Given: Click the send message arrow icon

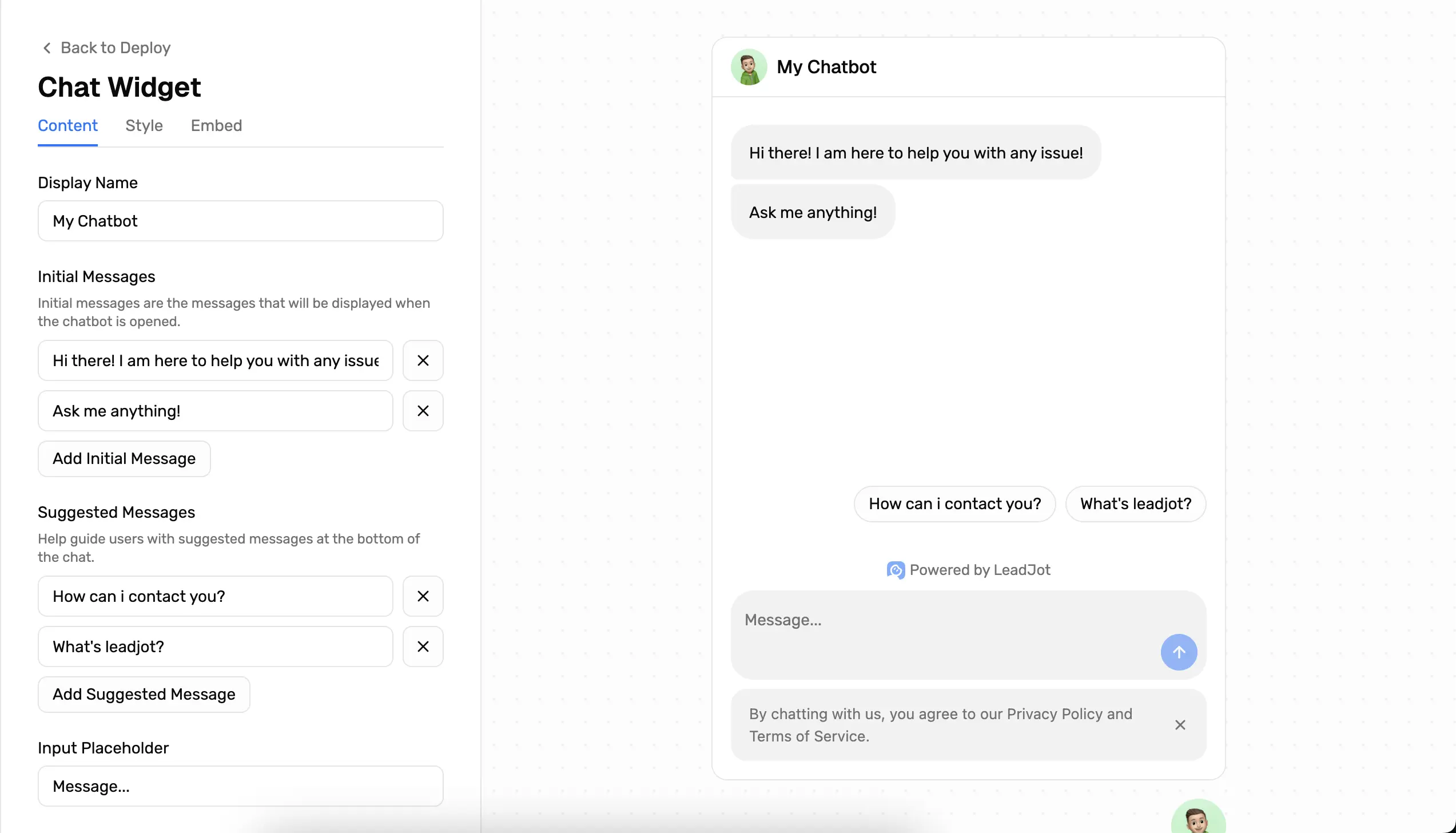Looking at the screenshot, I should tap(1179, 652).
